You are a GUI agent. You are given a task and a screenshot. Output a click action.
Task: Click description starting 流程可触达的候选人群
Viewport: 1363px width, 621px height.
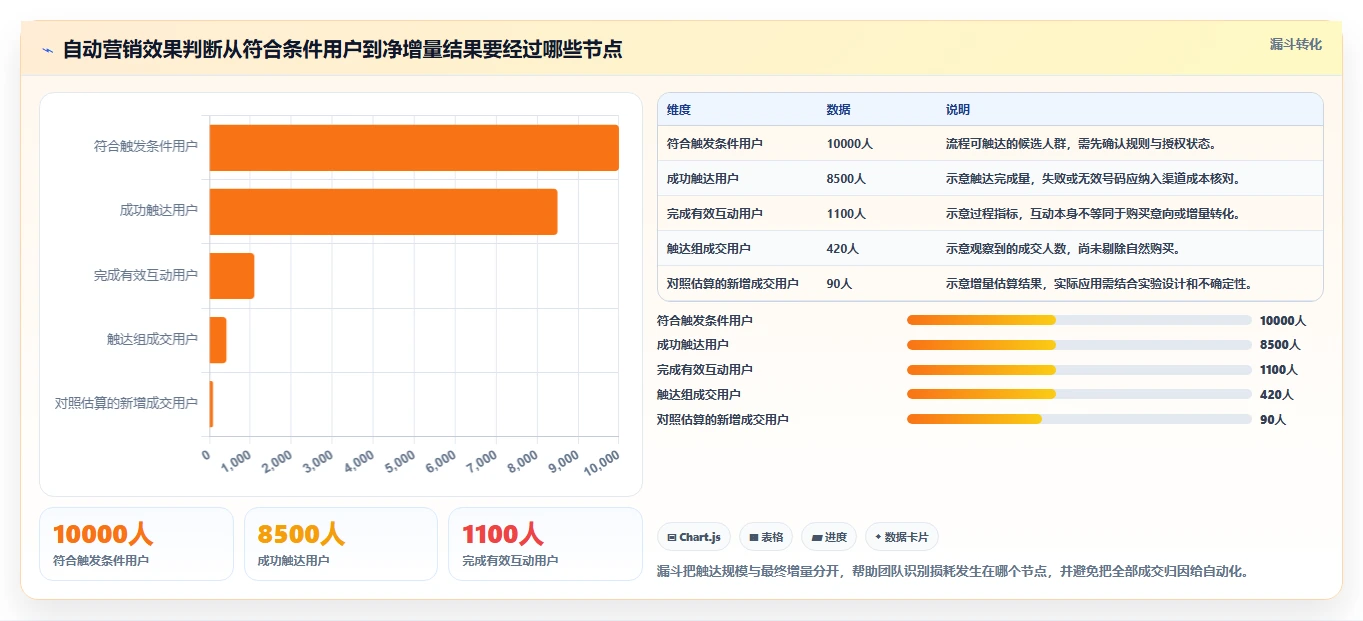(x=1081, y=144)
